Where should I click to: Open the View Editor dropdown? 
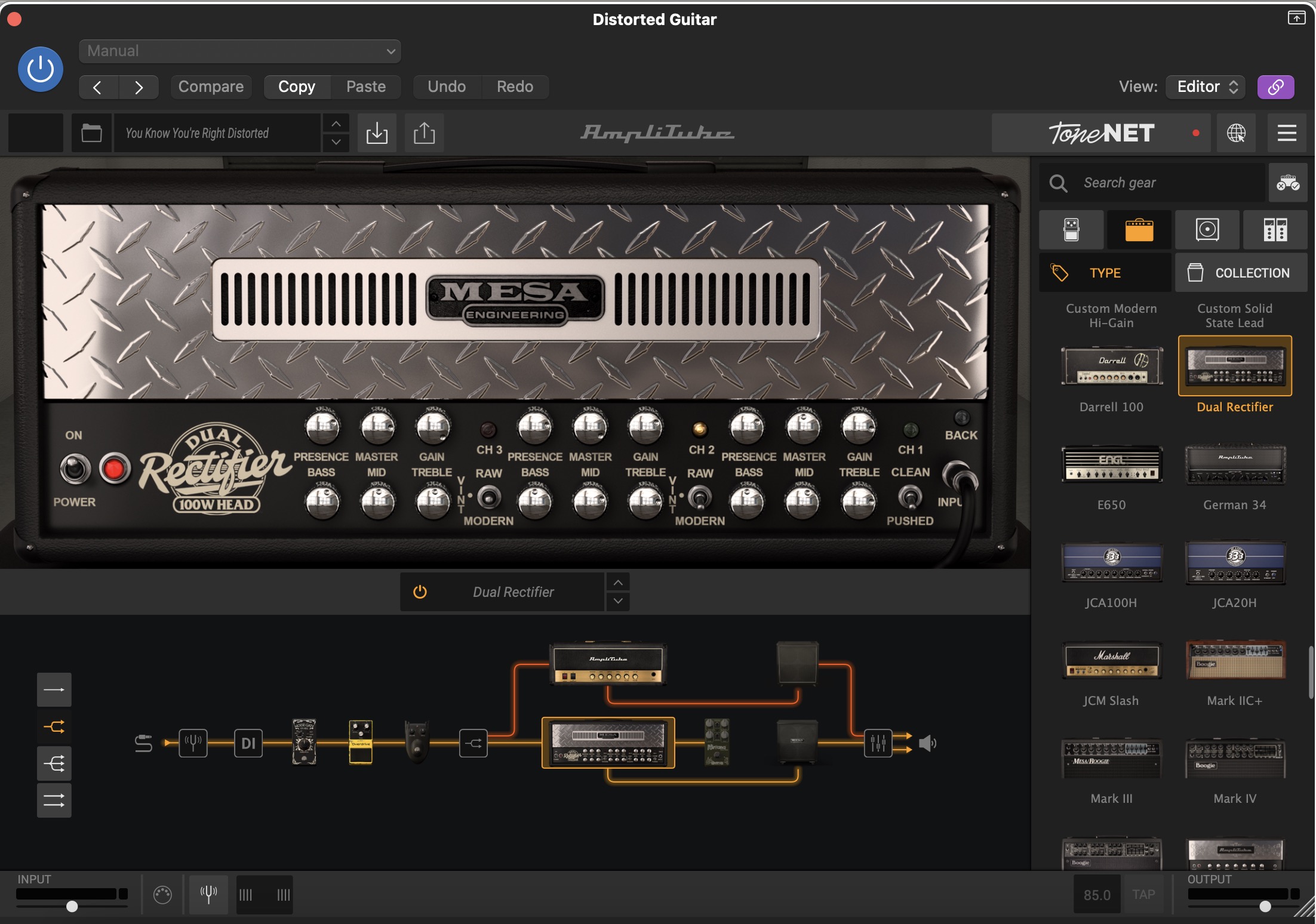click(x=1206, y=87)
